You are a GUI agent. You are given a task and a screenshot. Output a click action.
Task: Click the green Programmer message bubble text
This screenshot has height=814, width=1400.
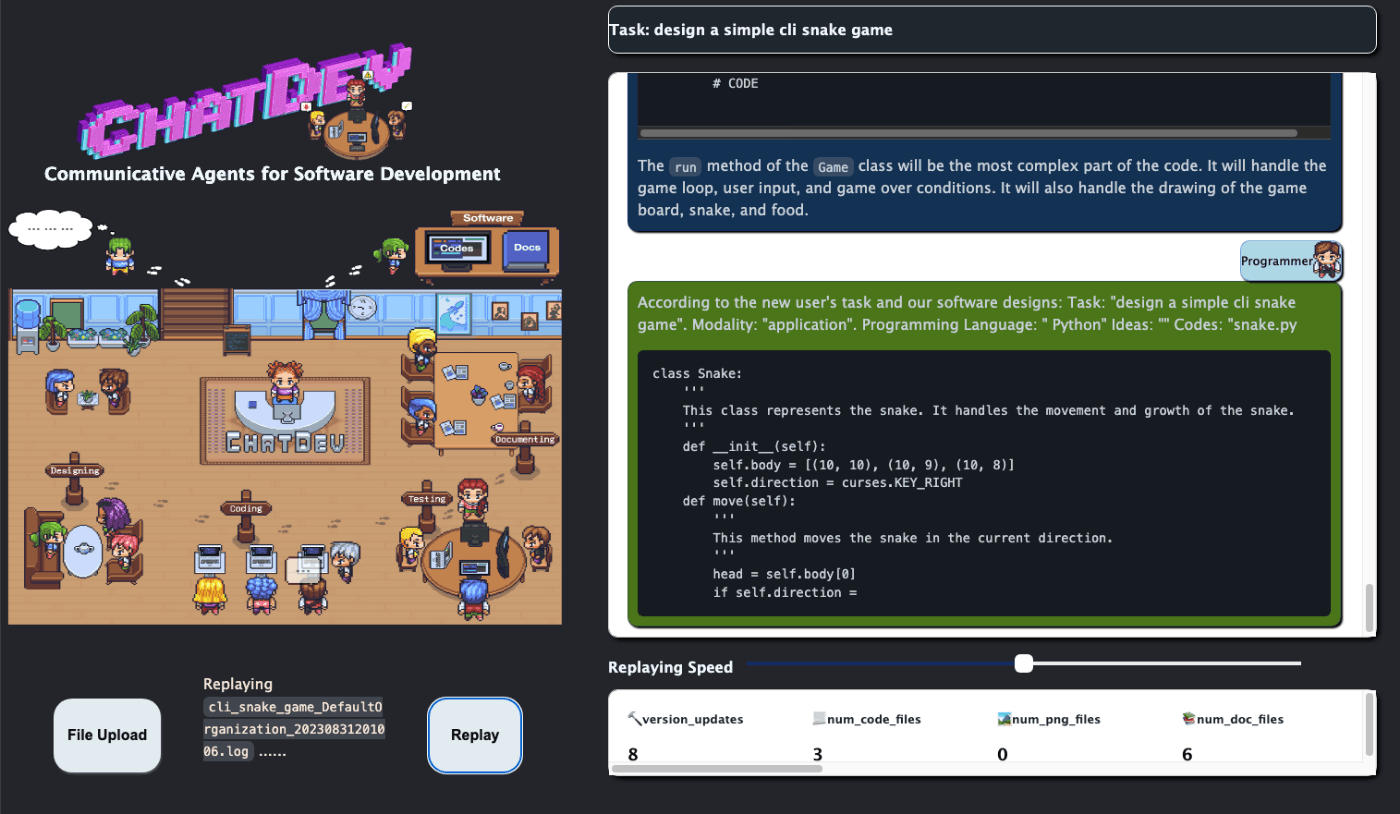click(966, 313)
